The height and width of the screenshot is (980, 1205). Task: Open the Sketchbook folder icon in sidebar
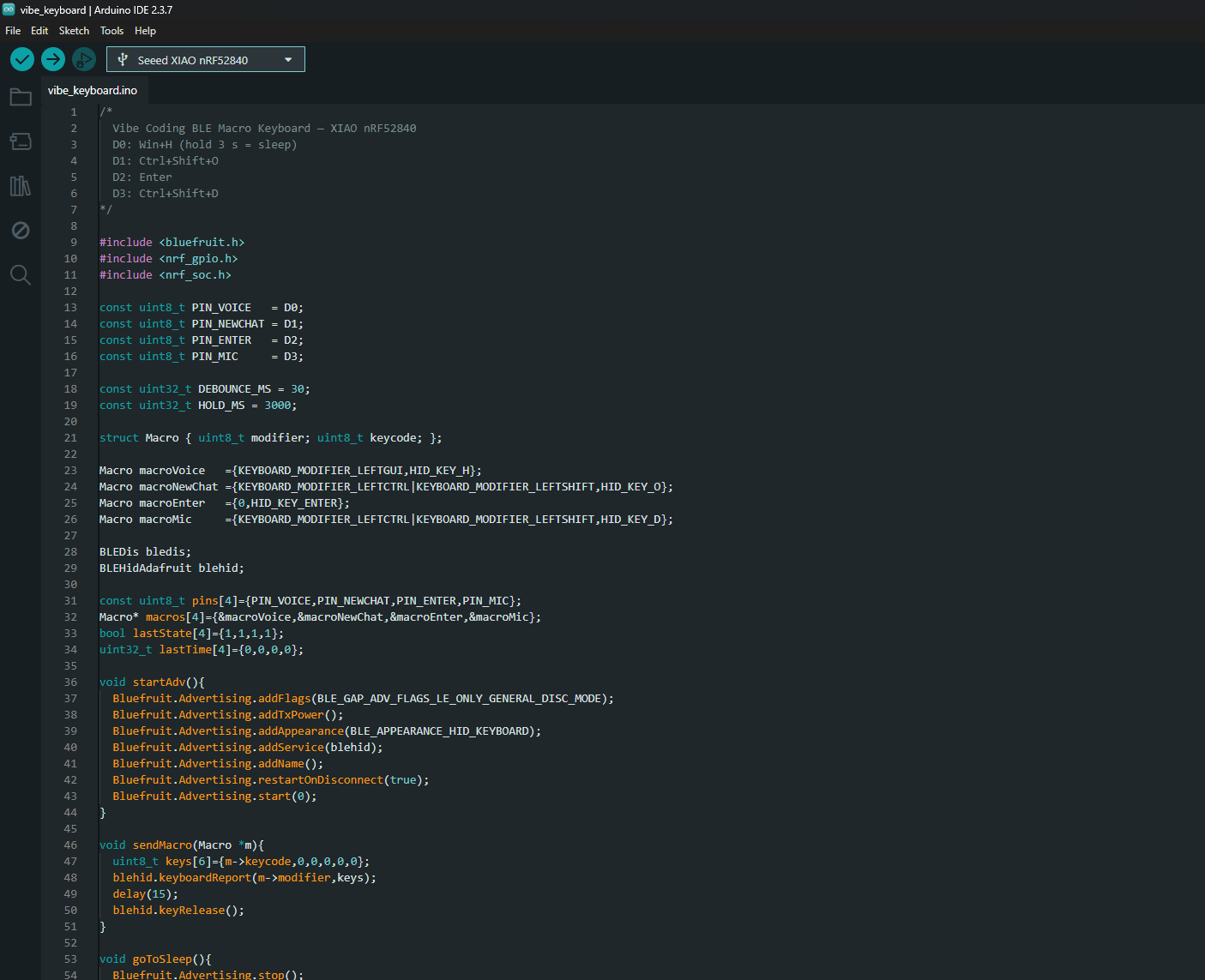tap(21, 97)
